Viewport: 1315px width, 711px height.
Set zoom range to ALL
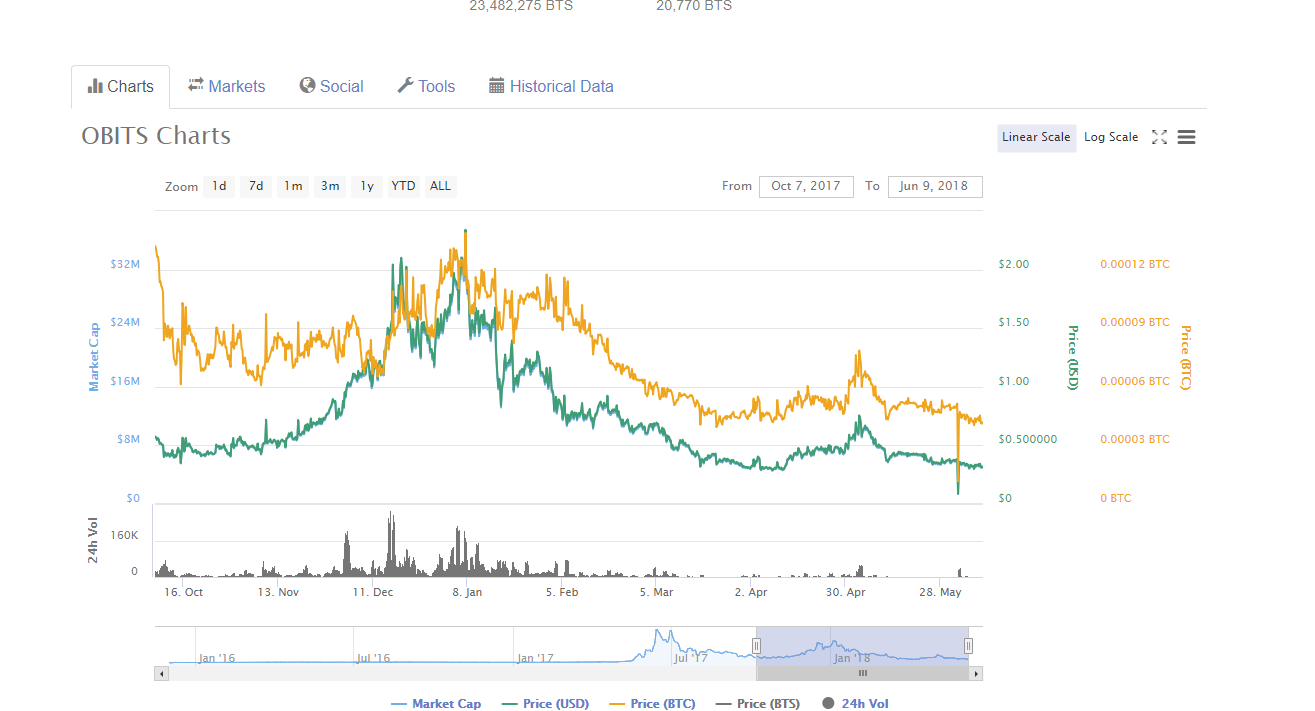tap(440, 186)
